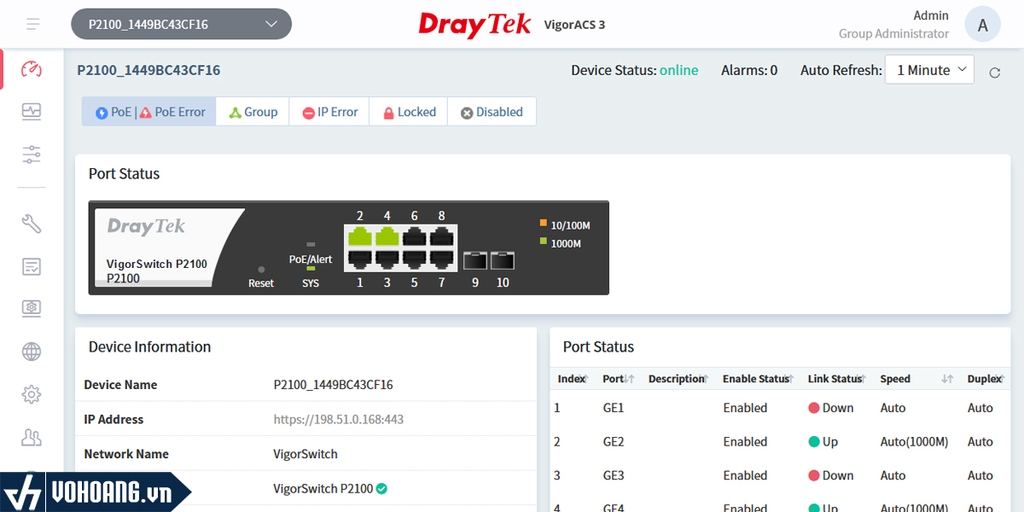This screenshot has width=1024, height=512.
Task: Click the DrayTek logo in the header
Action: [475, 25]
